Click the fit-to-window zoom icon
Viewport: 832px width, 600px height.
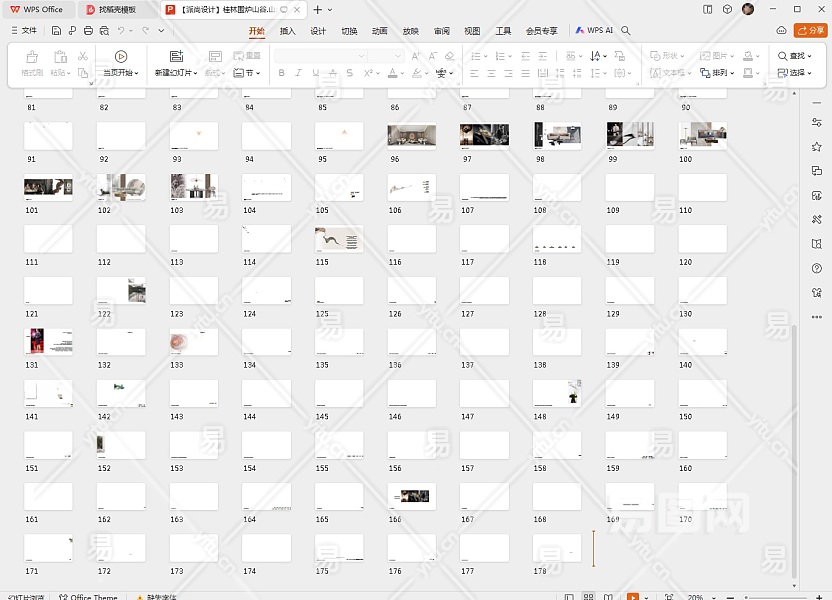coord(669,597)
